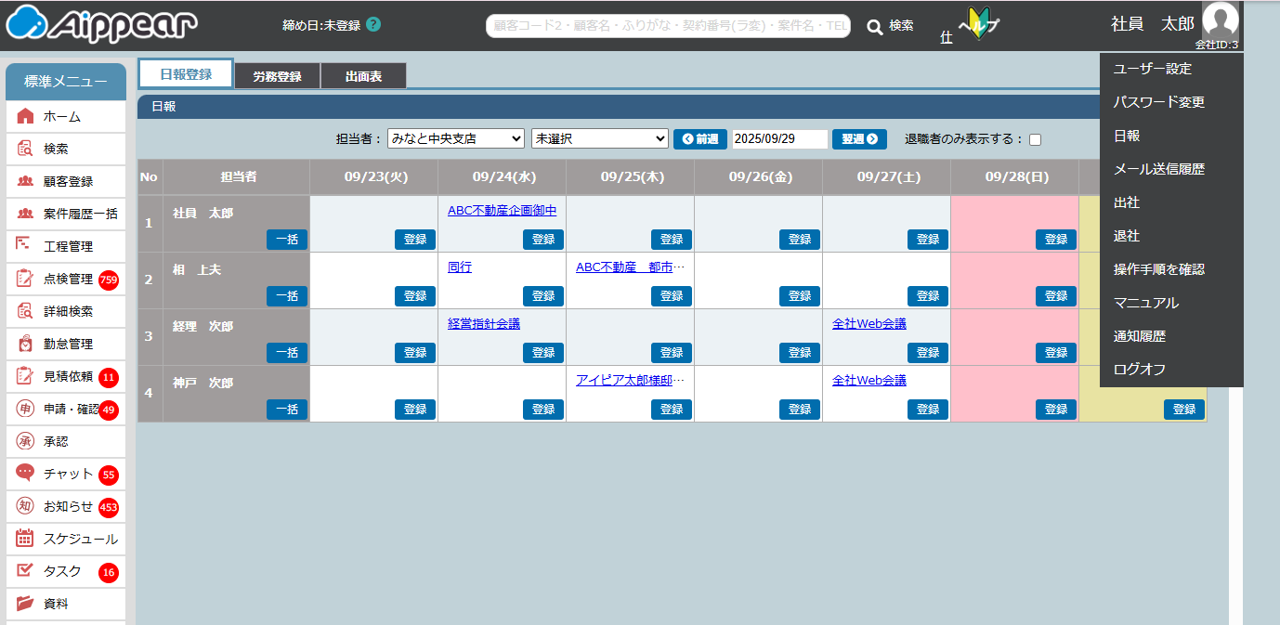Screen dimensions: 1280x625
Task: Open the attendance (勤怠管理) clock icon
Action: click(25, 343)
